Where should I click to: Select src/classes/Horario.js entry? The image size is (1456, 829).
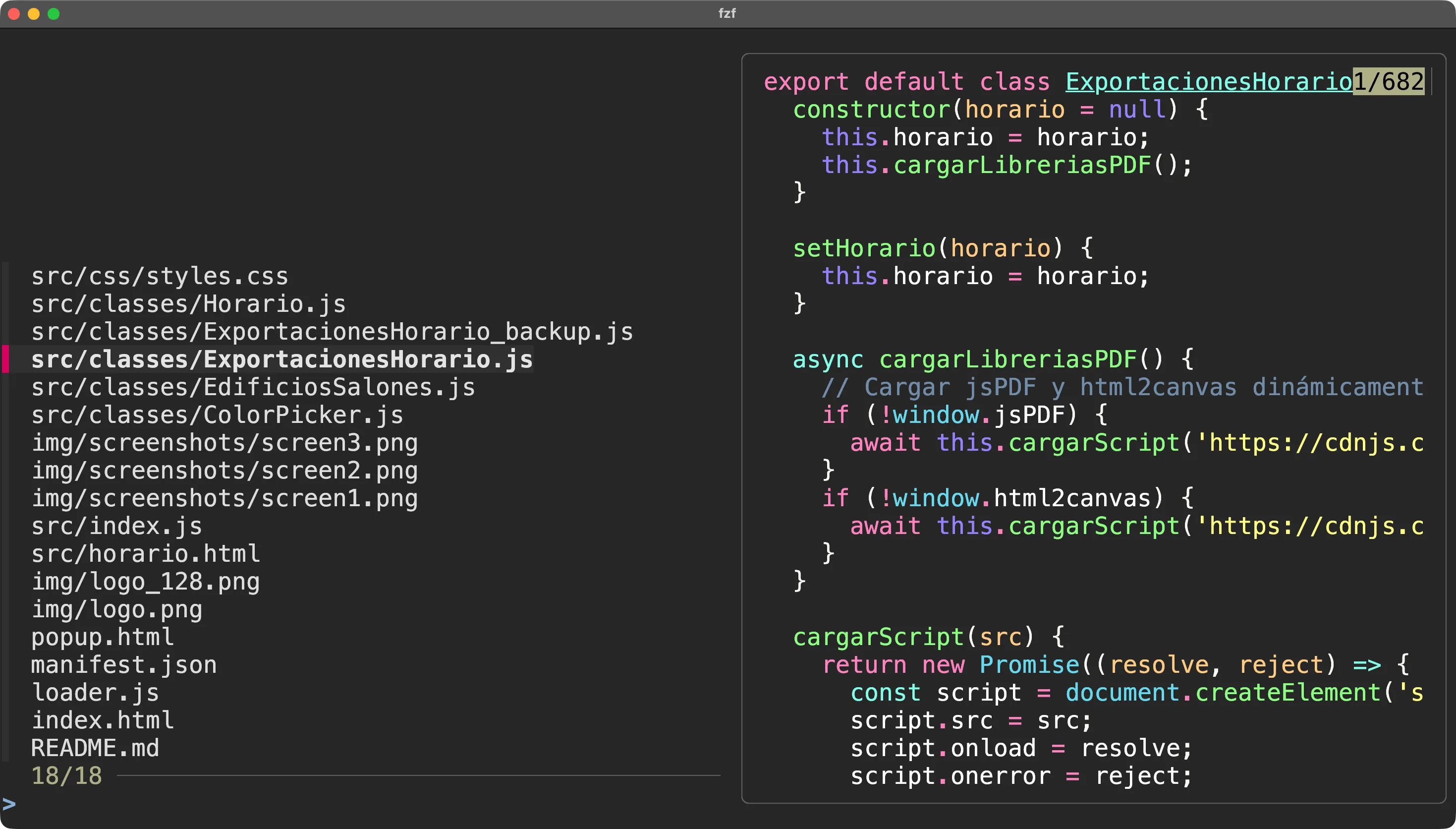click(x=188, y=304)
